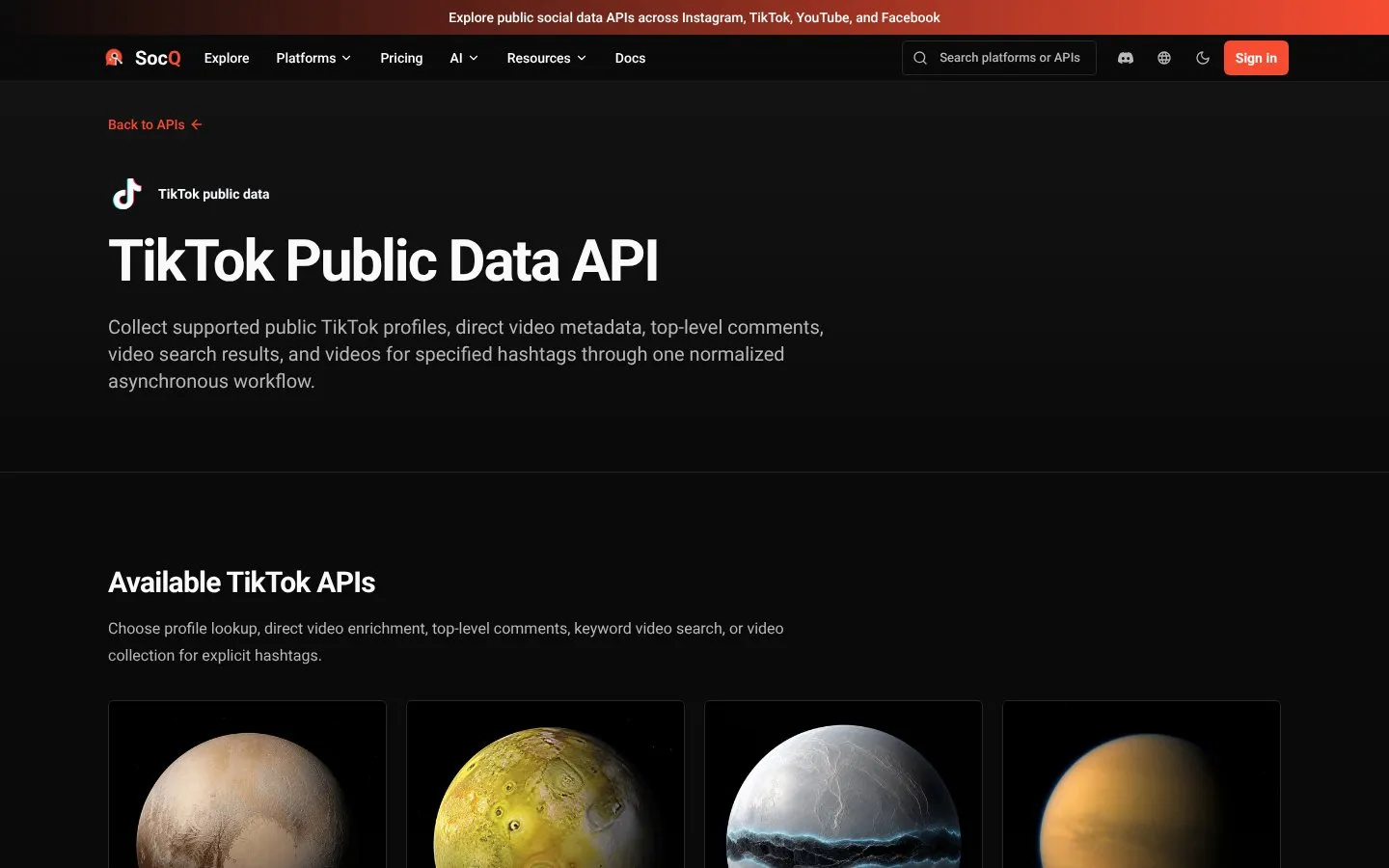Click the 'Choose profile lookup' paragraph
This screenshot has width=1389, height=868.
[x=446, y=641]
